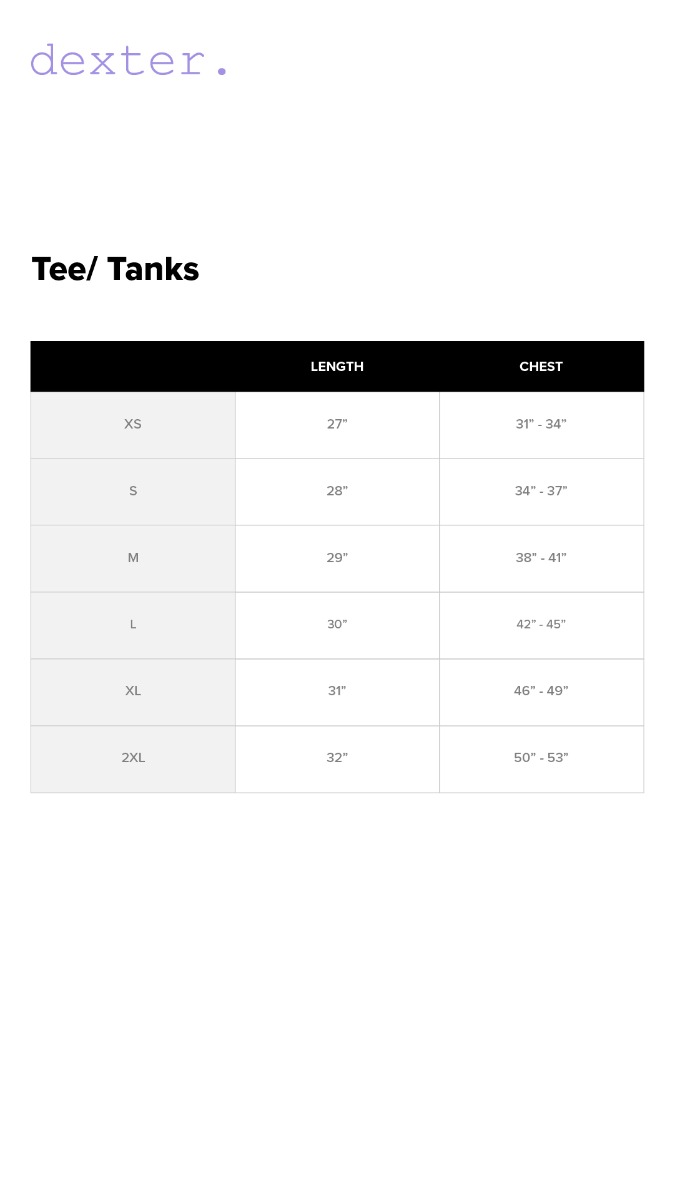Viewport: 675px width, 1200px height.
Task: Click the 50" - 53" chest cell
Action: tap(541, 758)
